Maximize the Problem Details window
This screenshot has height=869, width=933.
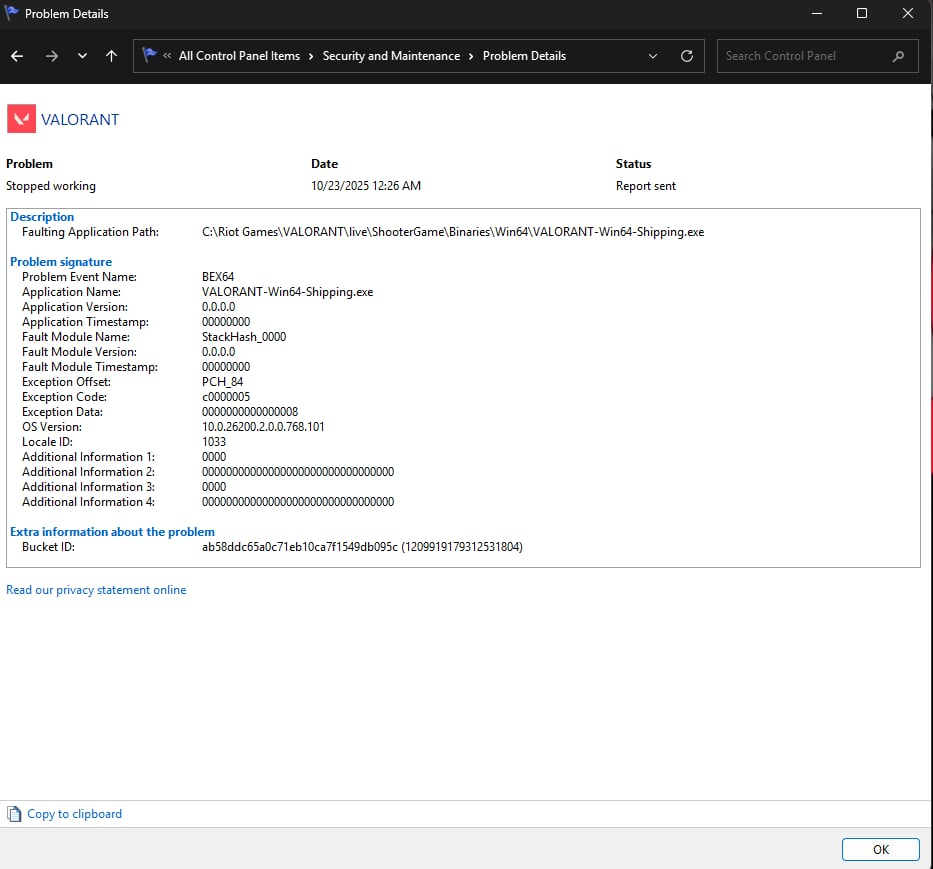coord(862,13)
